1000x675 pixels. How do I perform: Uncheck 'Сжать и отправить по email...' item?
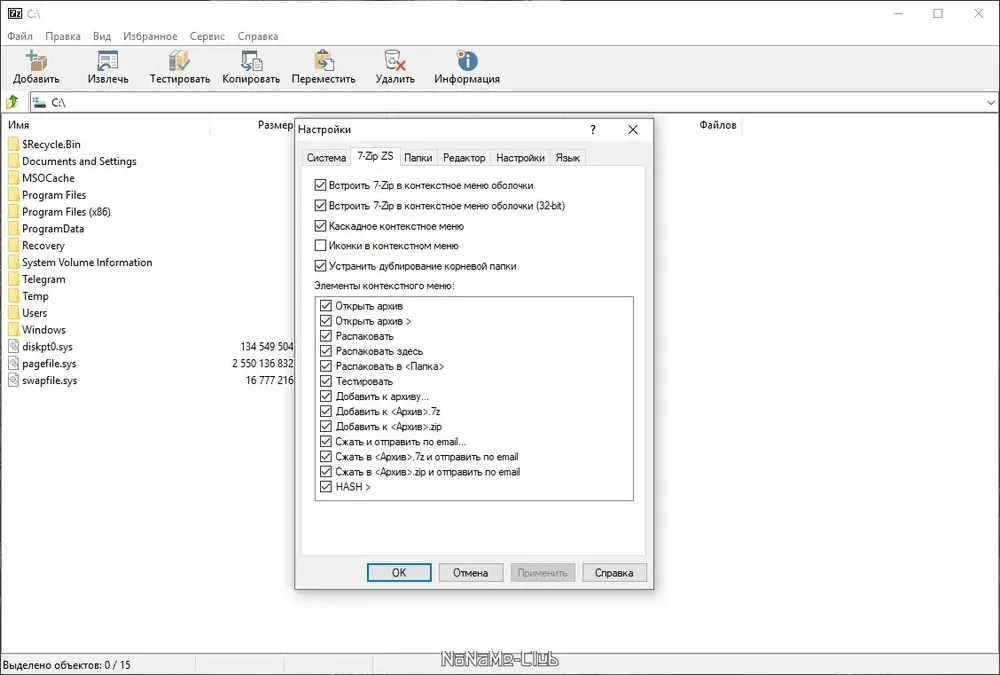pos(326,441)
